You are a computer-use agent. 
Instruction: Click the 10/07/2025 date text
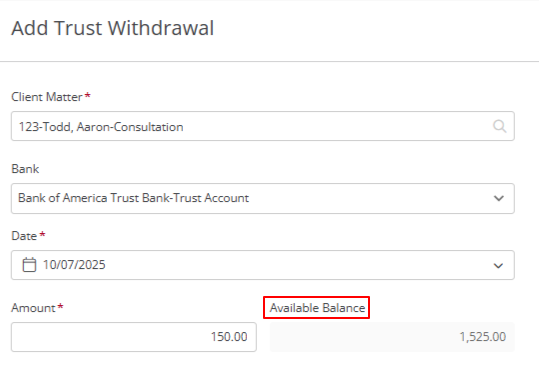pyautogui.click(x=74, y=265)
